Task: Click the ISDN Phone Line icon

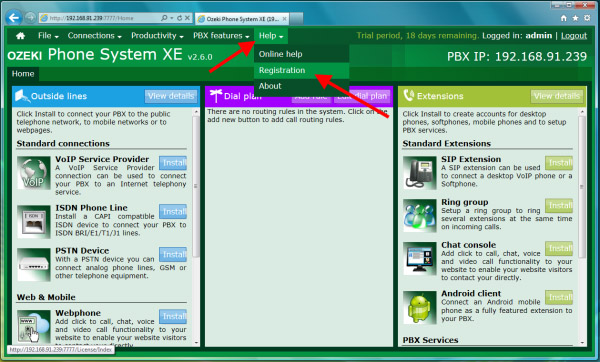Action: click(34, 222)
